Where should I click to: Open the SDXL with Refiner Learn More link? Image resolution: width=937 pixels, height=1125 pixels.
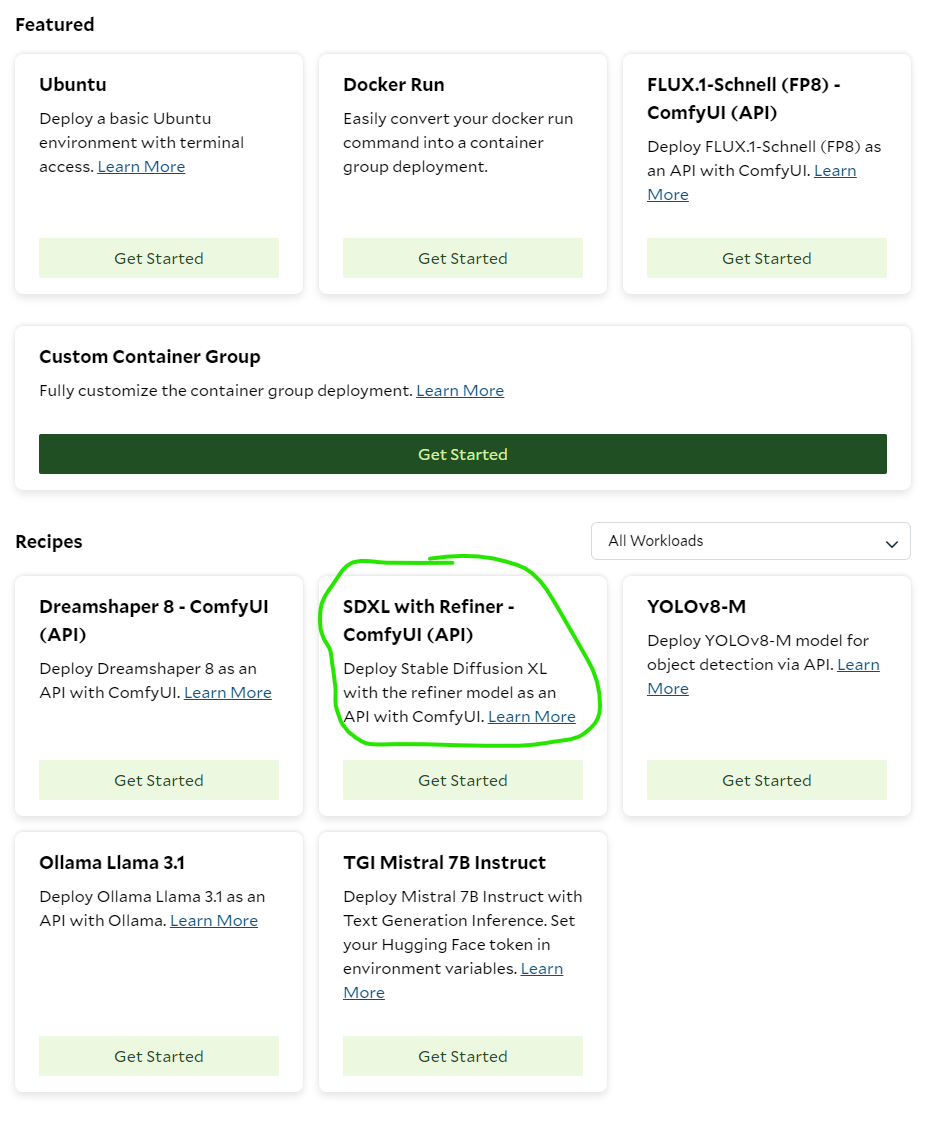click(532, 717)
